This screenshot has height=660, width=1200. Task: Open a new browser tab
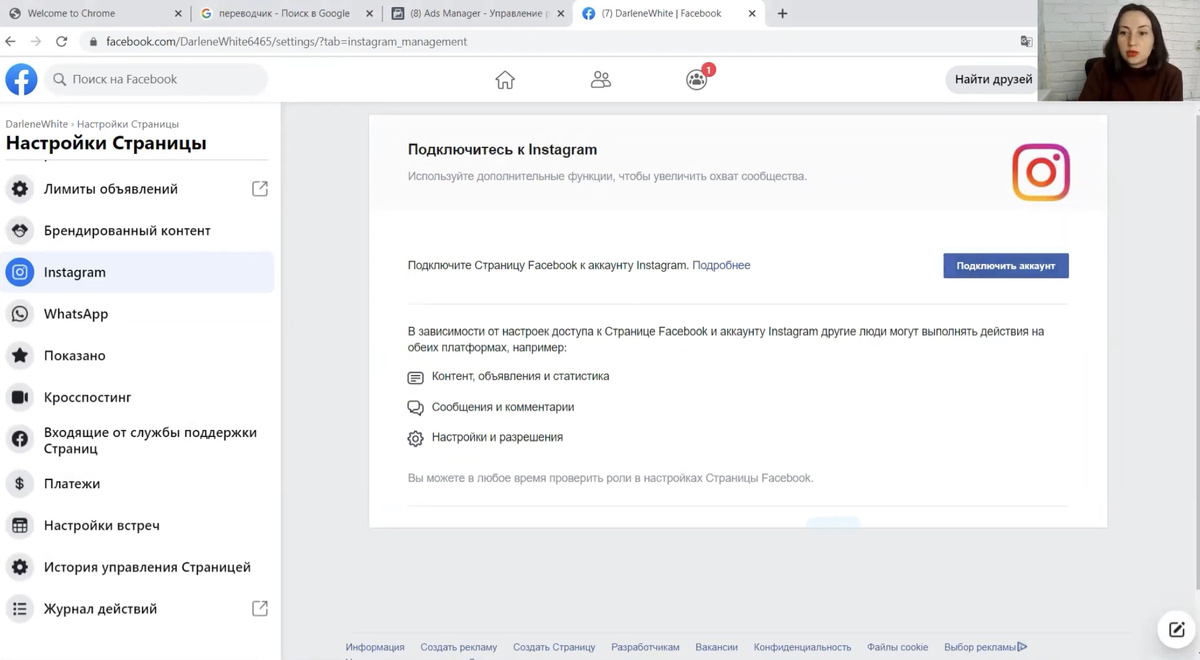[782, 13]
